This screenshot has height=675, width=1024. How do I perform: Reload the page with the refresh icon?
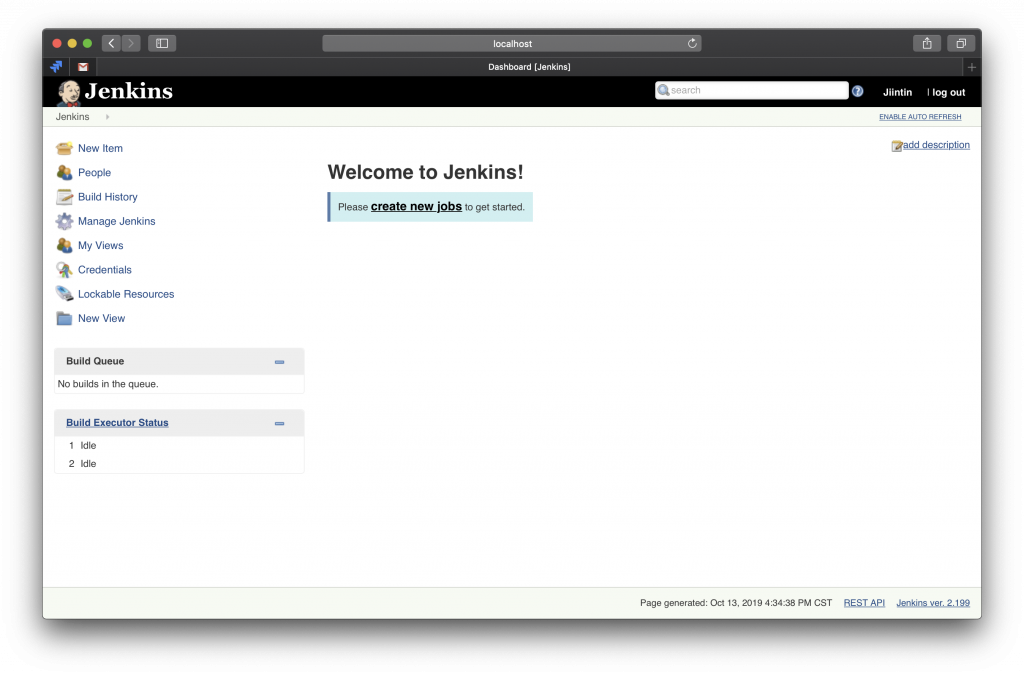692,43
